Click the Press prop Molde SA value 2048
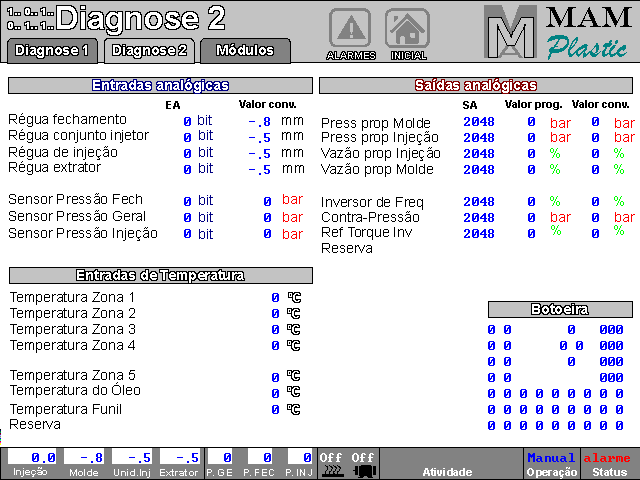The image size is (640, 480). [x=478, y=122]
